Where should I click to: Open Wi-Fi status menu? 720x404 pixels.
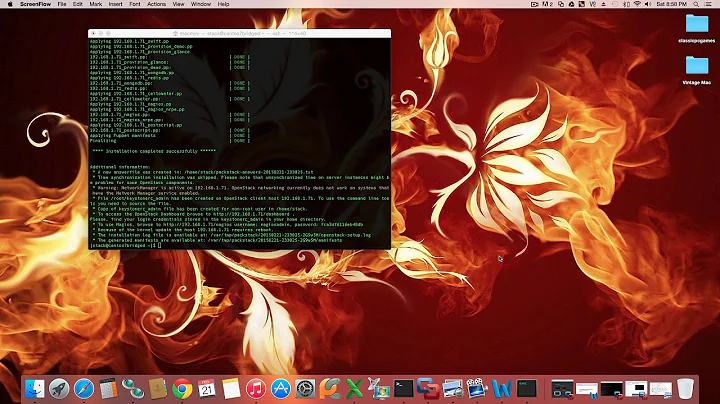(637, 4)
